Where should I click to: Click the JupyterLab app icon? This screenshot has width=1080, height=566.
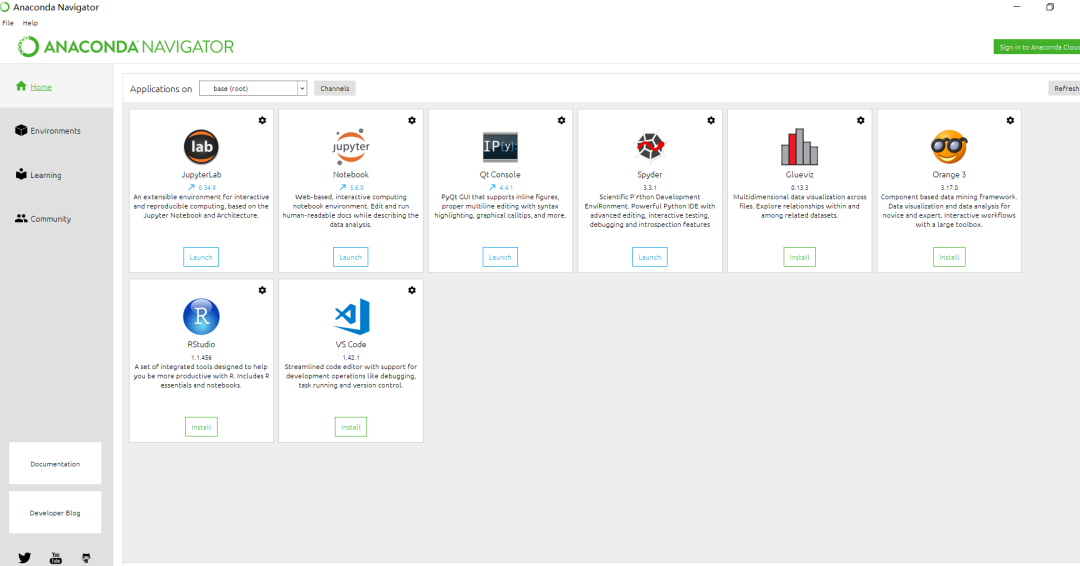201,147
